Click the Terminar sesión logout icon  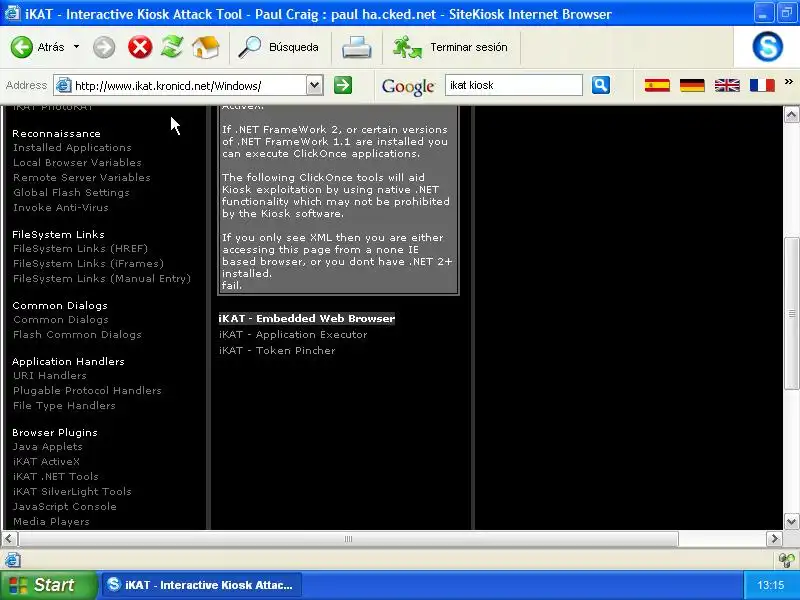pos(407,47)
